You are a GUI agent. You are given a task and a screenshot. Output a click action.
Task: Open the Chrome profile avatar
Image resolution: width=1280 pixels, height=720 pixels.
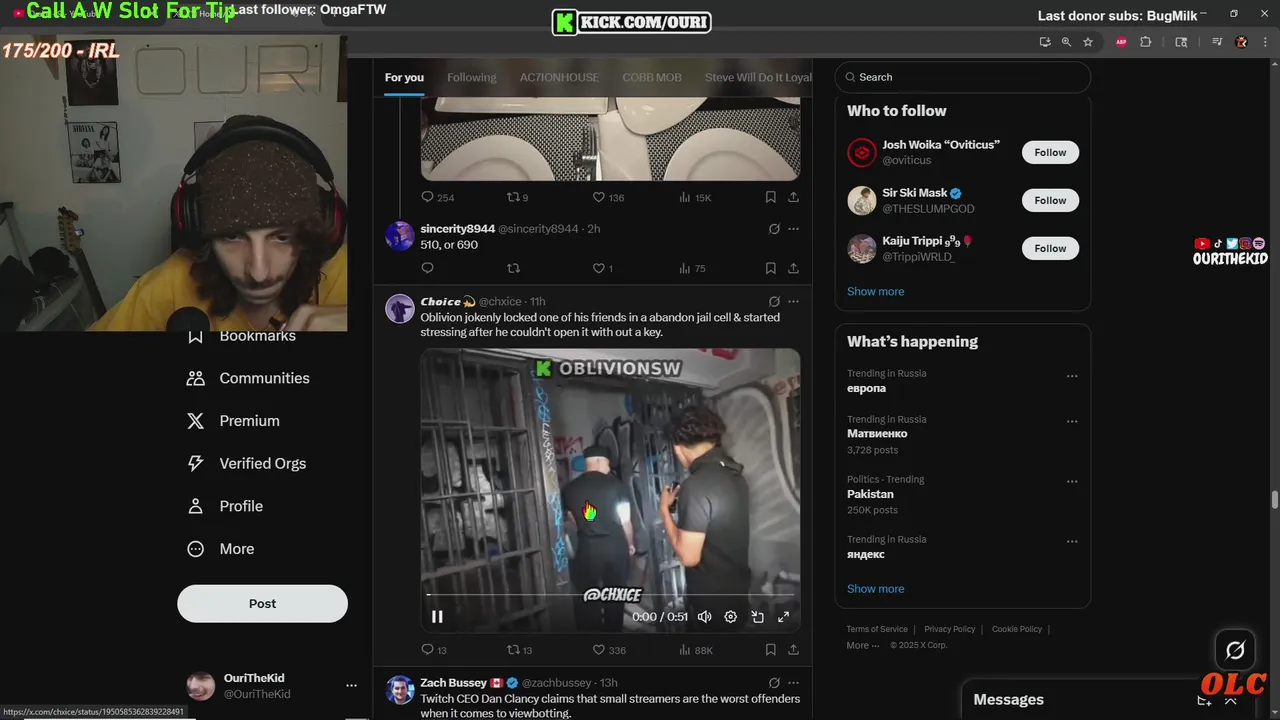tap(1242, 42)
